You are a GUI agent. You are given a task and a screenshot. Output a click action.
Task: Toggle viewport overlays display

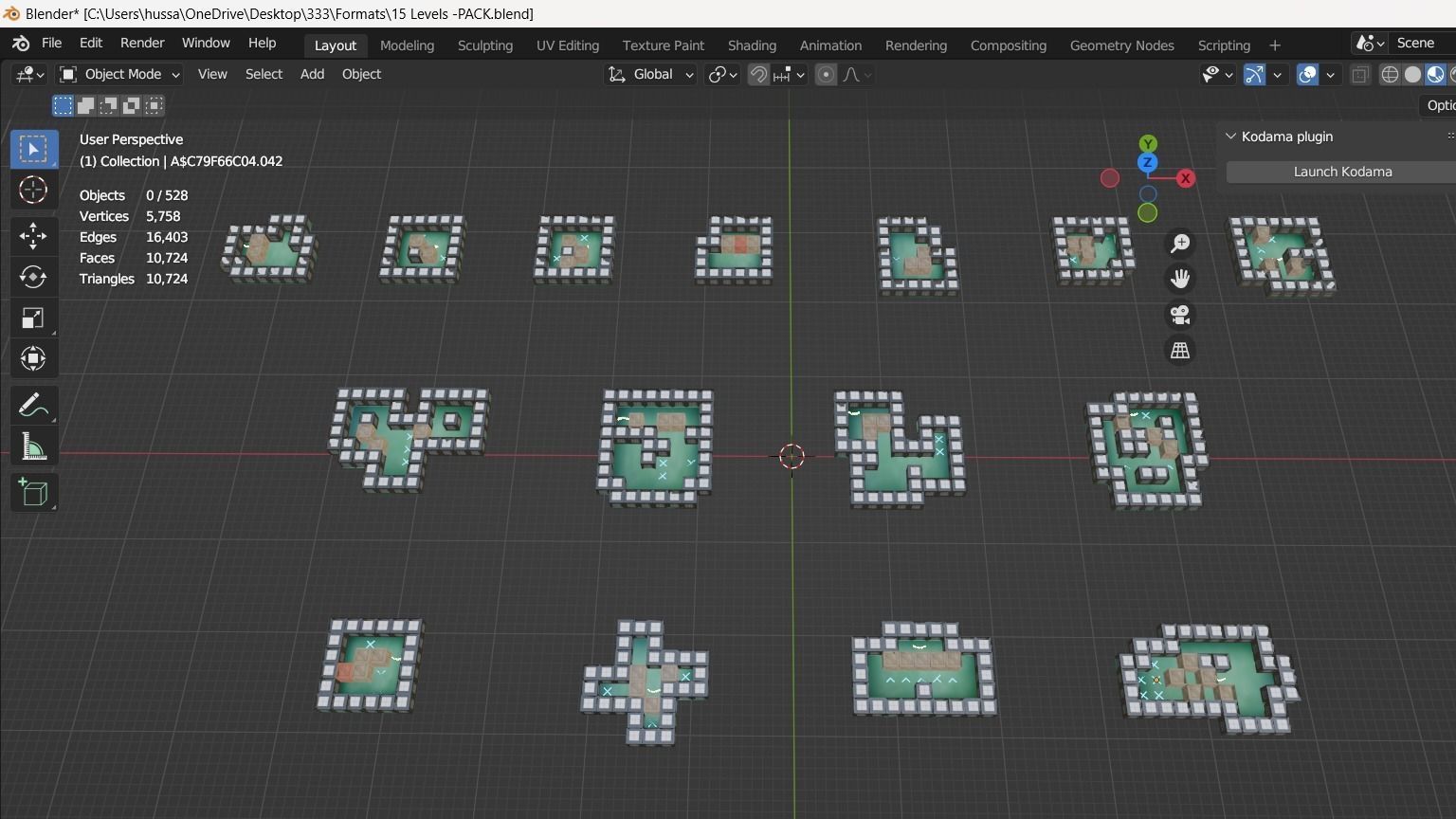tap(1307, 75)
